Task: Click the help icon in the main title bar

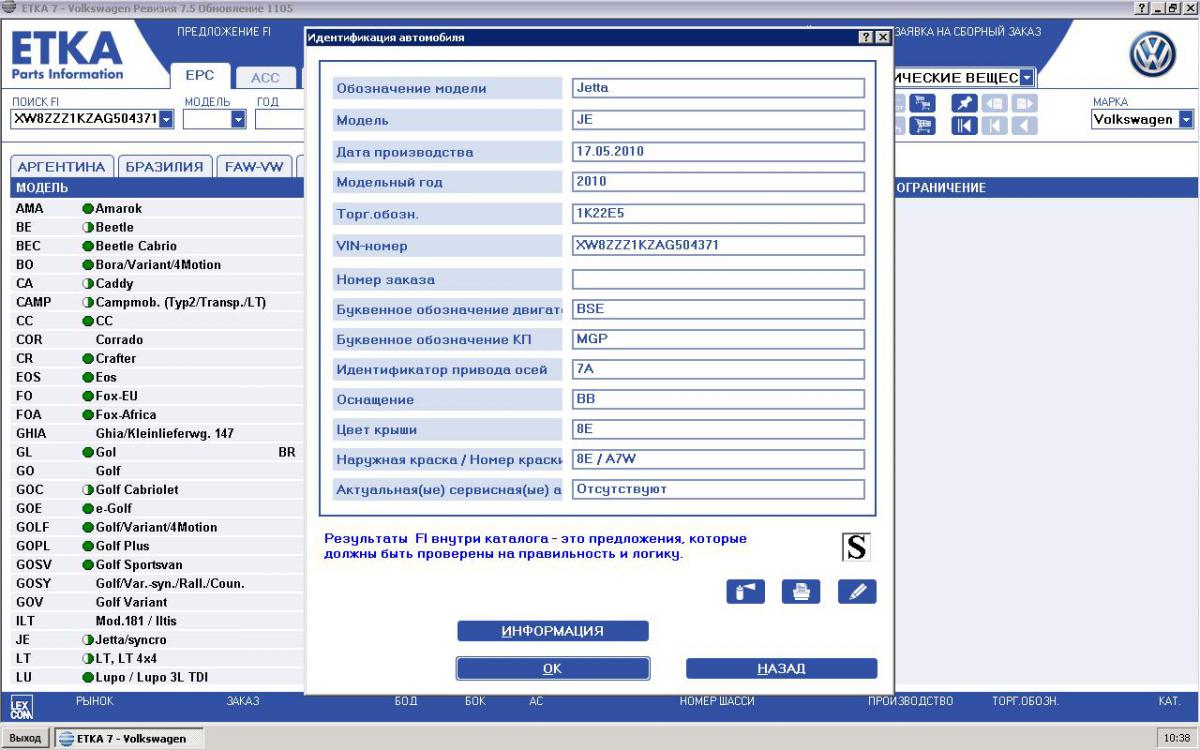Action: 1142,8
